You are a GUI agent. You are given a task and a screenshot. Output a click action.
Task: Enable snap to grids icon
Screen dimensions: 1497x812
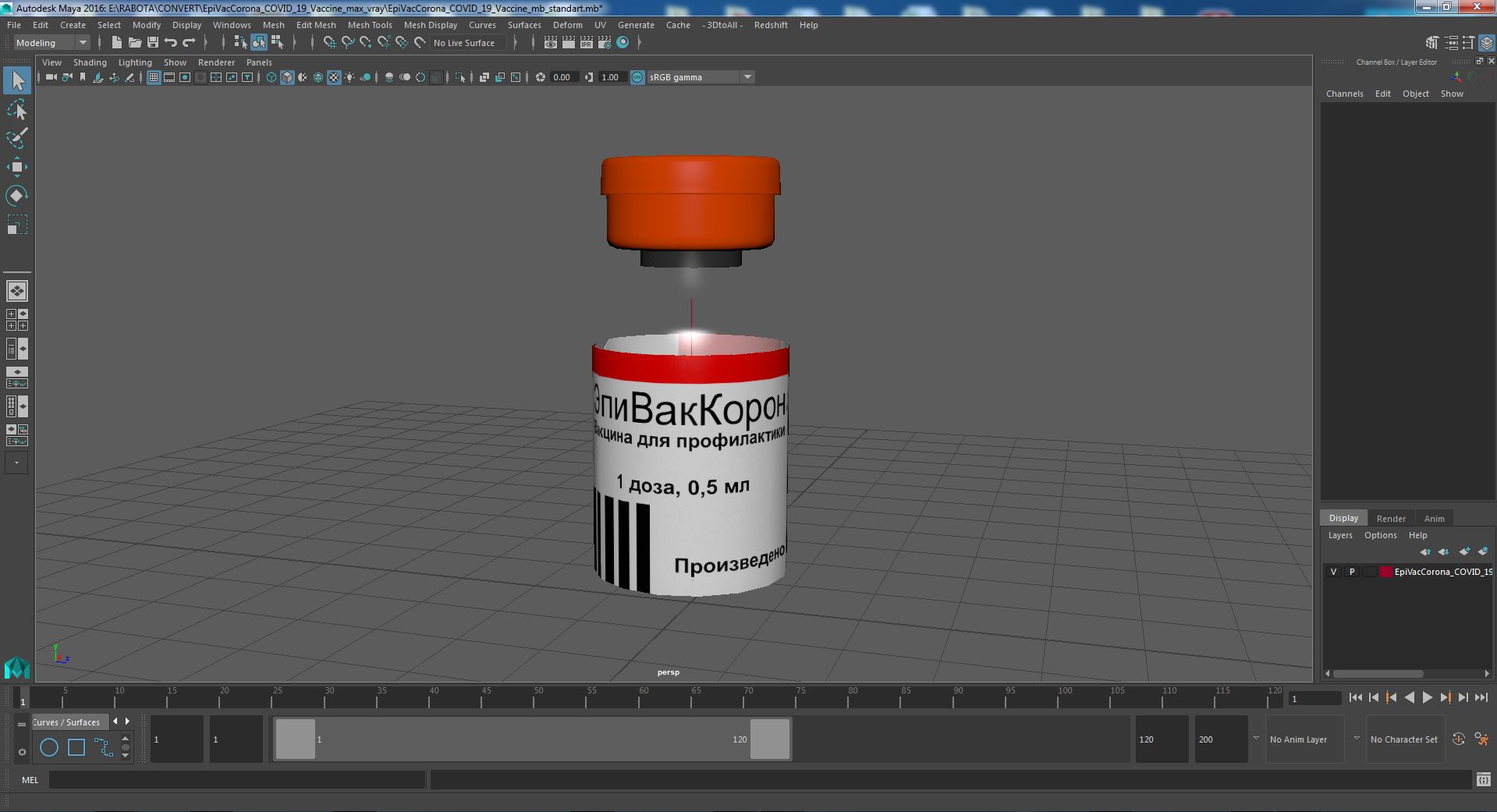click(329, 43)
